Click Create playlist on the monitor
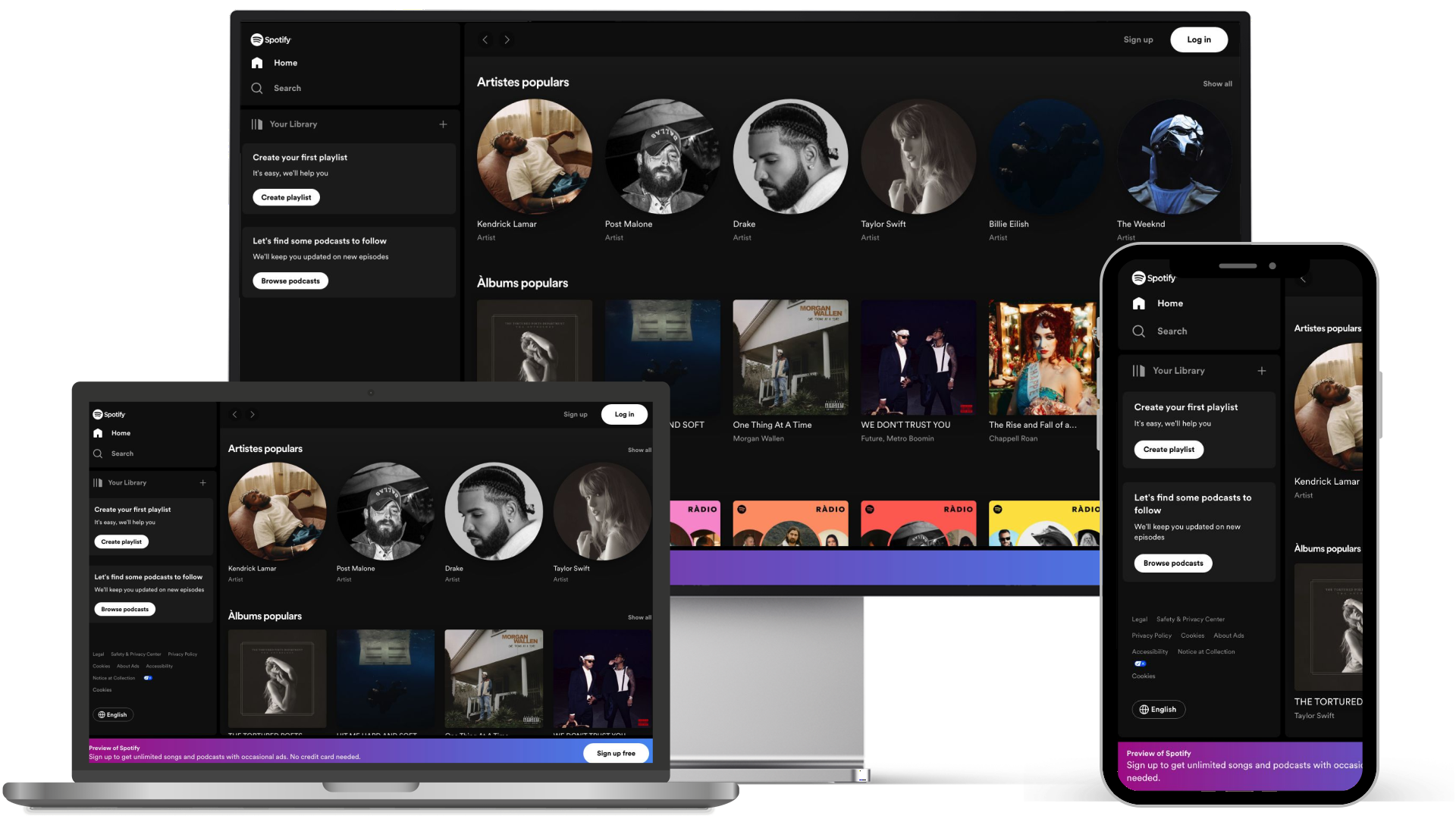Image resolution: width=1456 pixels, height=819 pixels. point(286,197)
